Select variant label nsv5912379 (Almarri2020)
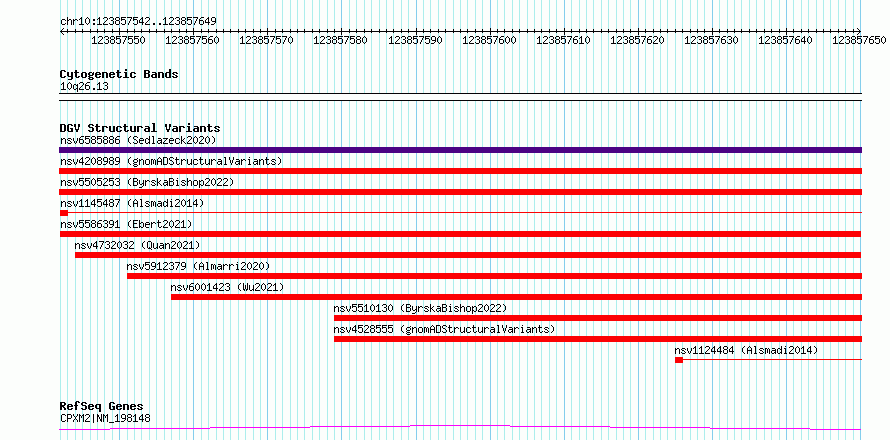This screenshot has height=440, width=890. [198, 266]
